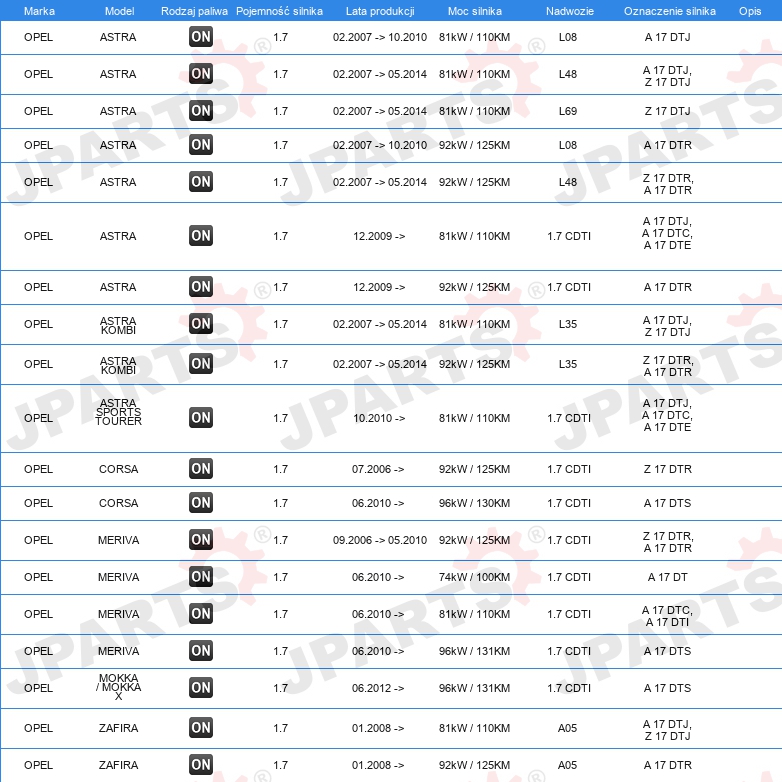Select the ON fuel badge in the Astra L48 81kW row
The width and height of the screenshot is (782, 782).
(201, 74)
